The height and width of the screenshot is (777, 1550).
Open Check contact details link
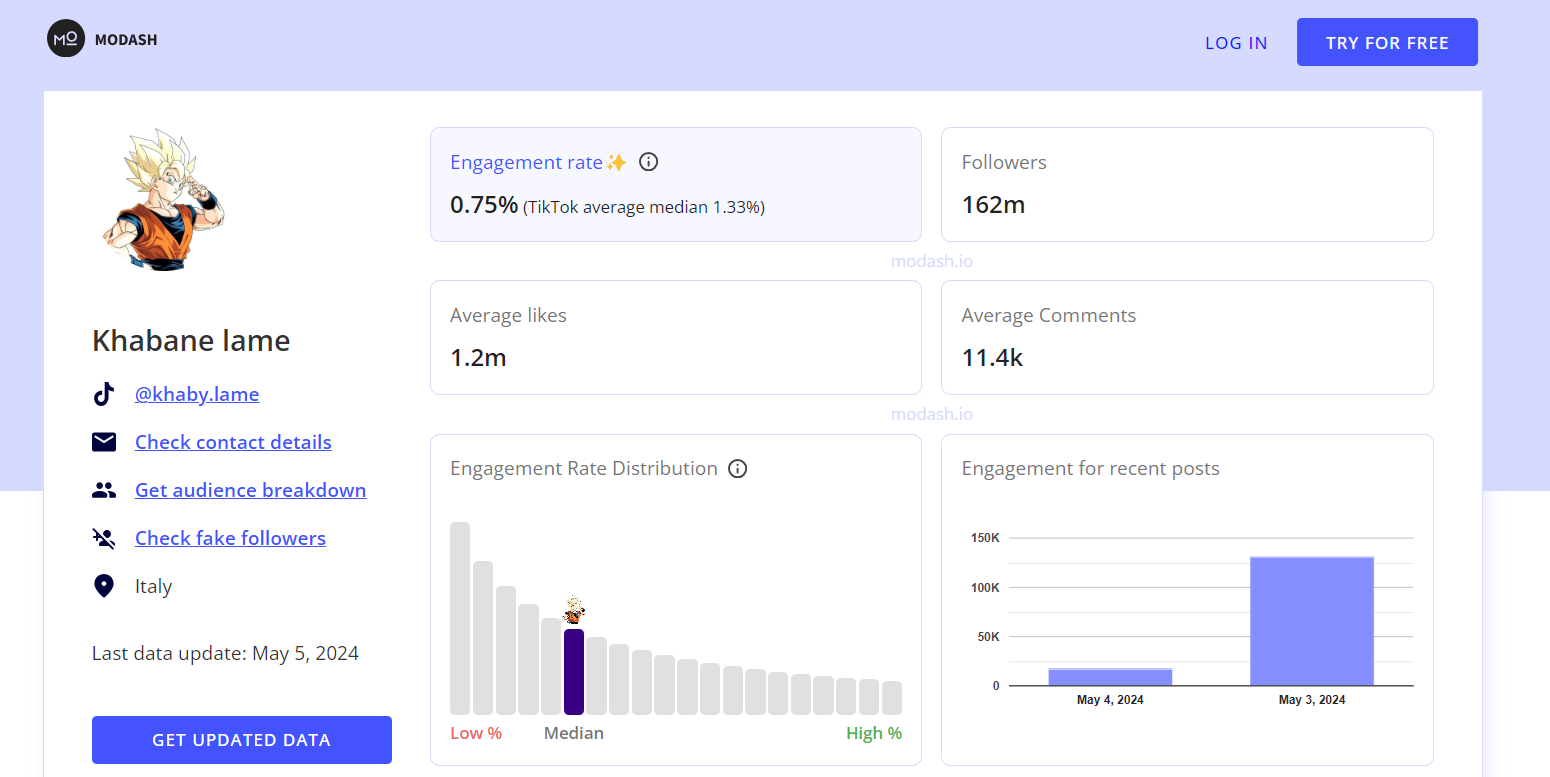coord(233,442)
